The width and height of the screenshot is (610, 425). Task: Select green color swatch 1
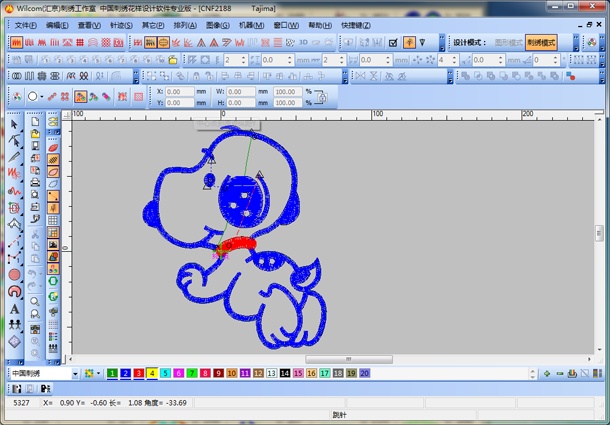[112, 373]
